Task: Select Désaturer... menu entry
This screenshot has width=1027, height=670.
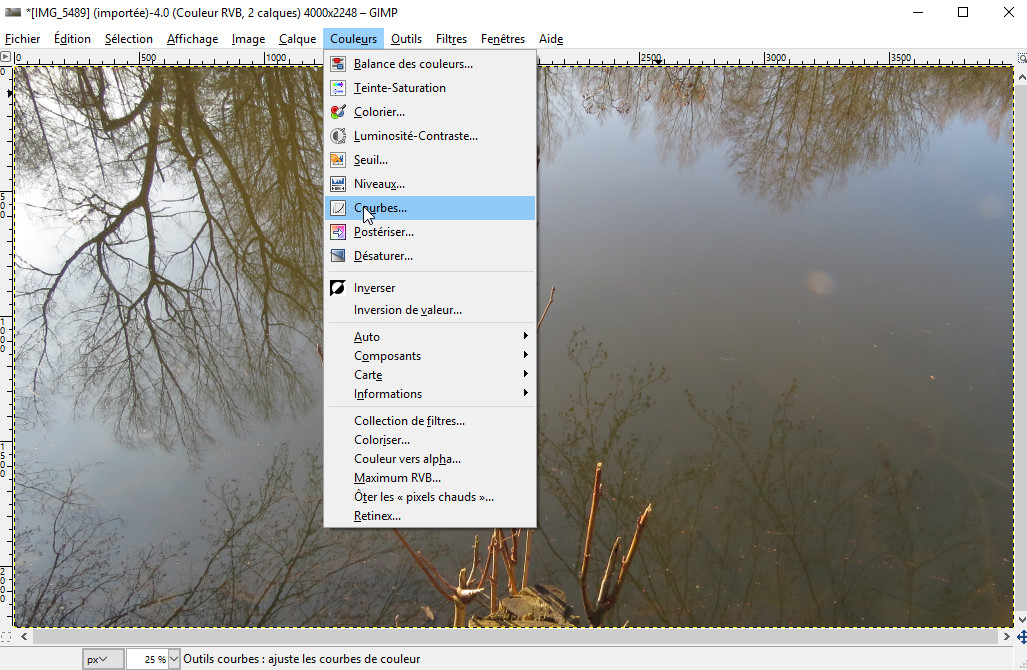Action: pyautogui.click(x=430, y=256)
